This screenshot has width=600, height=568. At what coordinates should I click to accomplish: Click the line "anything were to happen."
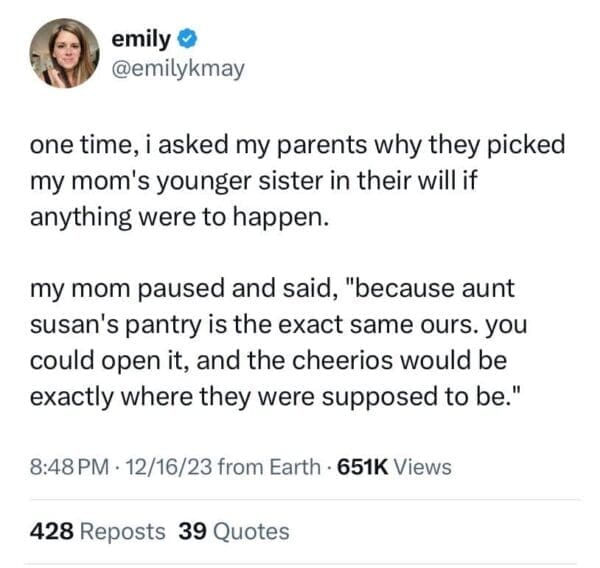click(x=179, y=218)
